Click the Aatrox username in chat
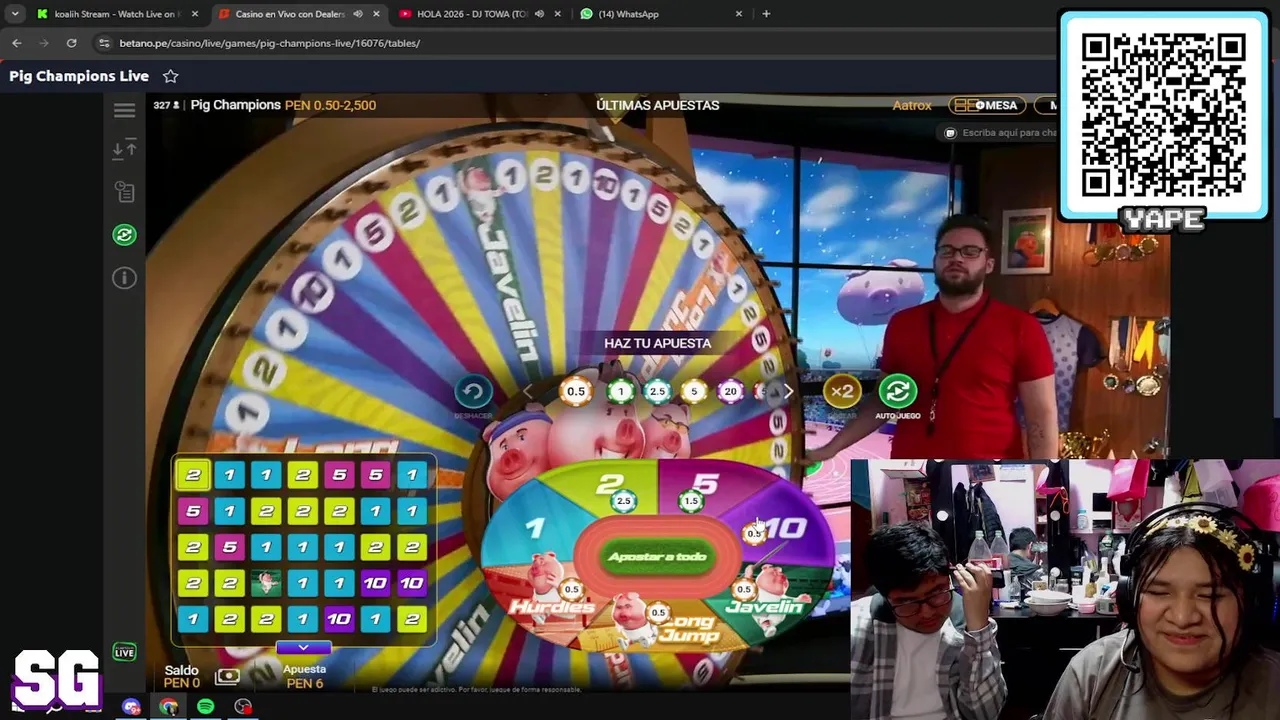The width and height of the screenshot is (1280, 720). pos(912,105)
